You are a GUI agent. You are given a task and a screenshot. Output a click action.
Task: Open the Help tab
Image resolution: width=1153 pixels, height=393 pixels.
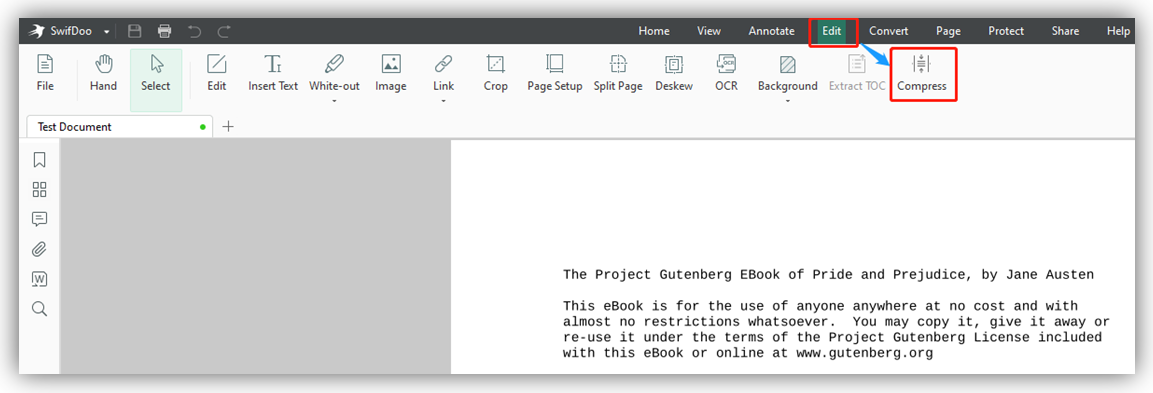(1118, 31)
